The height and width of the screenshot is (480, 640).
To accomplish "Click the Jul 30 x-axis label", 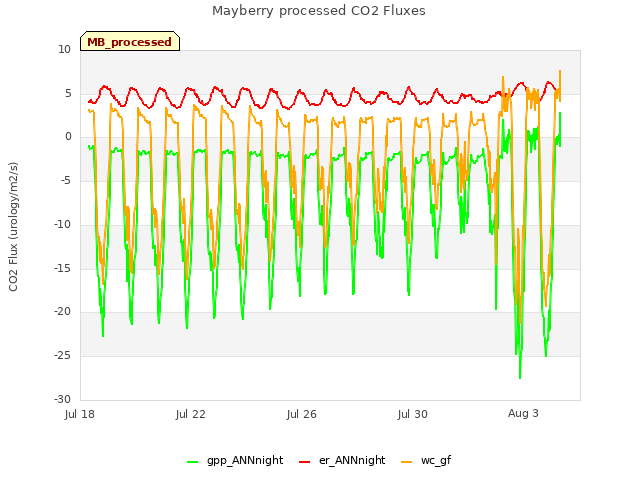I will [x=413, y=414].
